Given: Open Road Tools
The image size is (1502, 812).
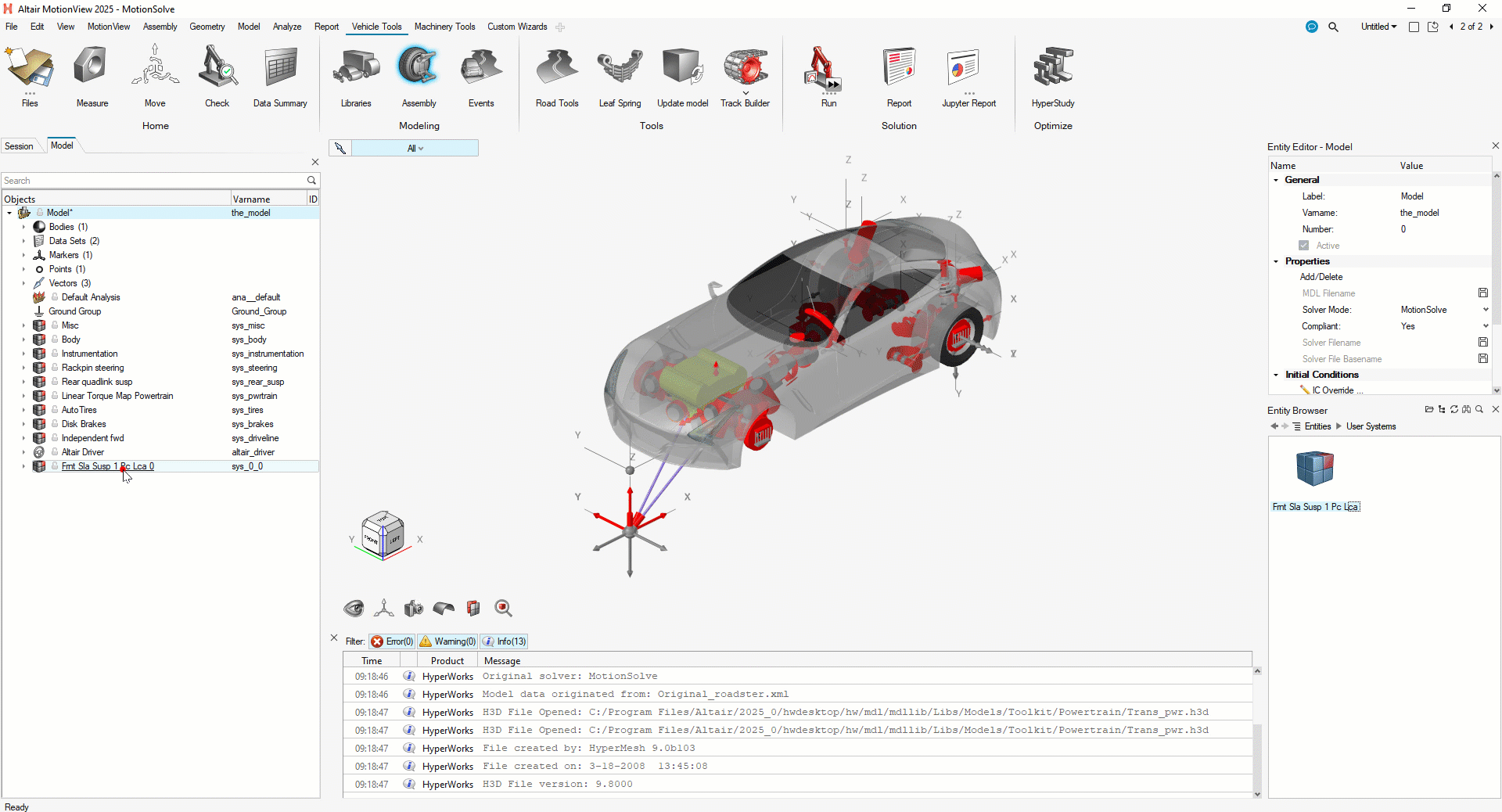Looking at the screenshot, I should tap(557, 77).
